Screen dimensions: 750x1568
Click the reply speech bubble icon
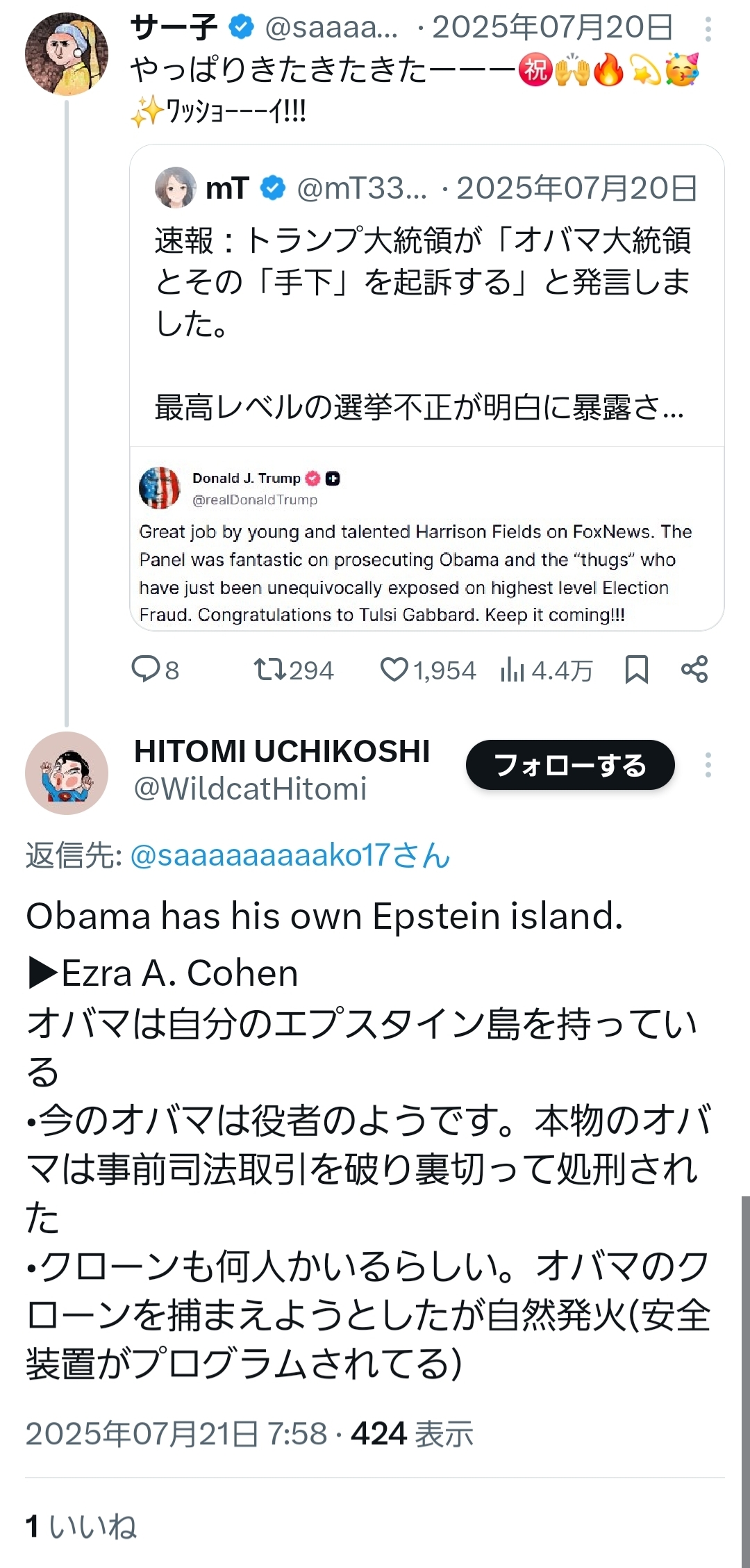[x=146, y=669]
